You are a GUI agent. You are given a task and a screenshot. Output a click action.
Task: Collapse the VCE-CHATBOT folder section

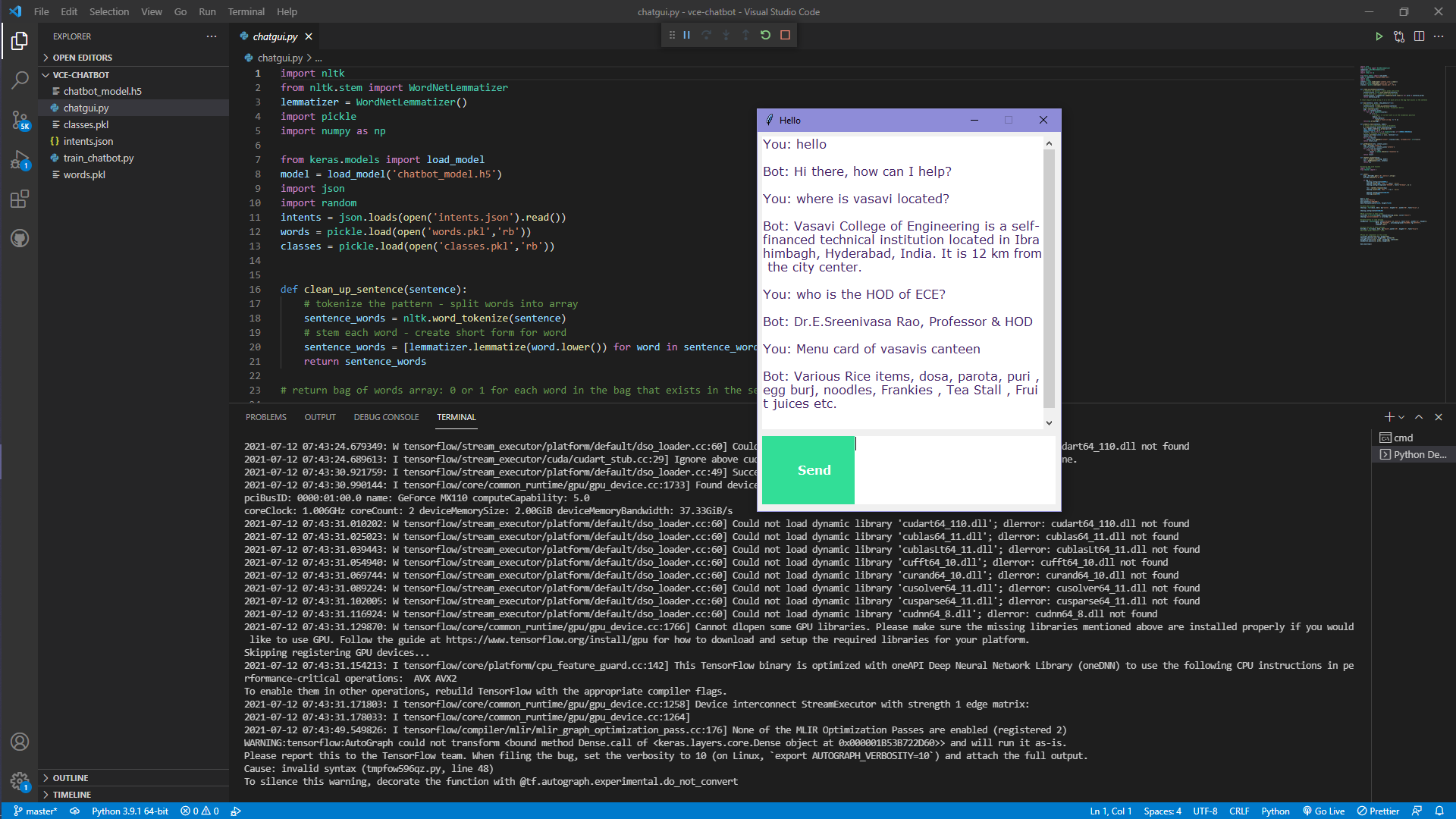pos(133,75)
